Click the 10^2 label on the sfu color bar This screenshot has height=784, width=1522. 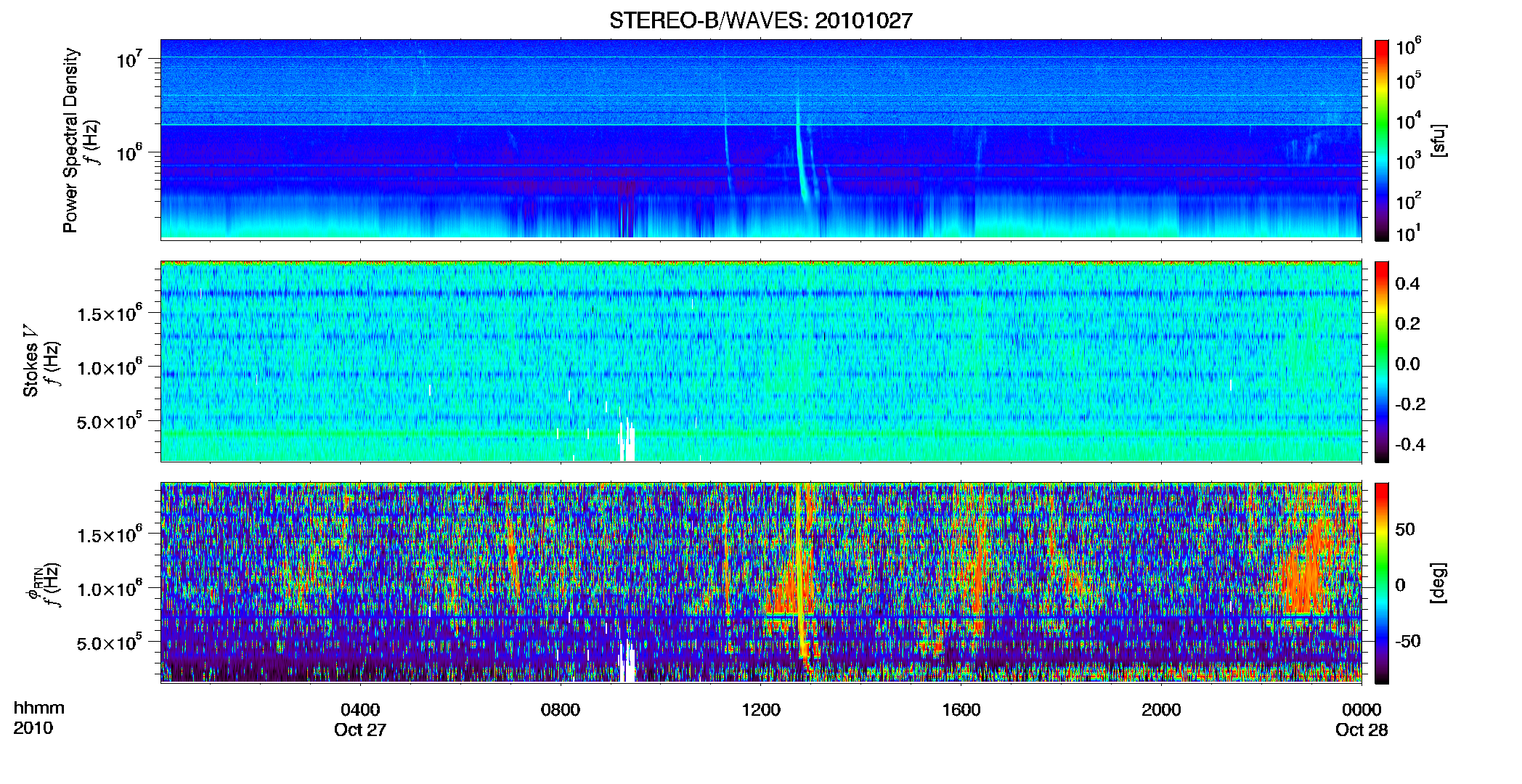1408,201
